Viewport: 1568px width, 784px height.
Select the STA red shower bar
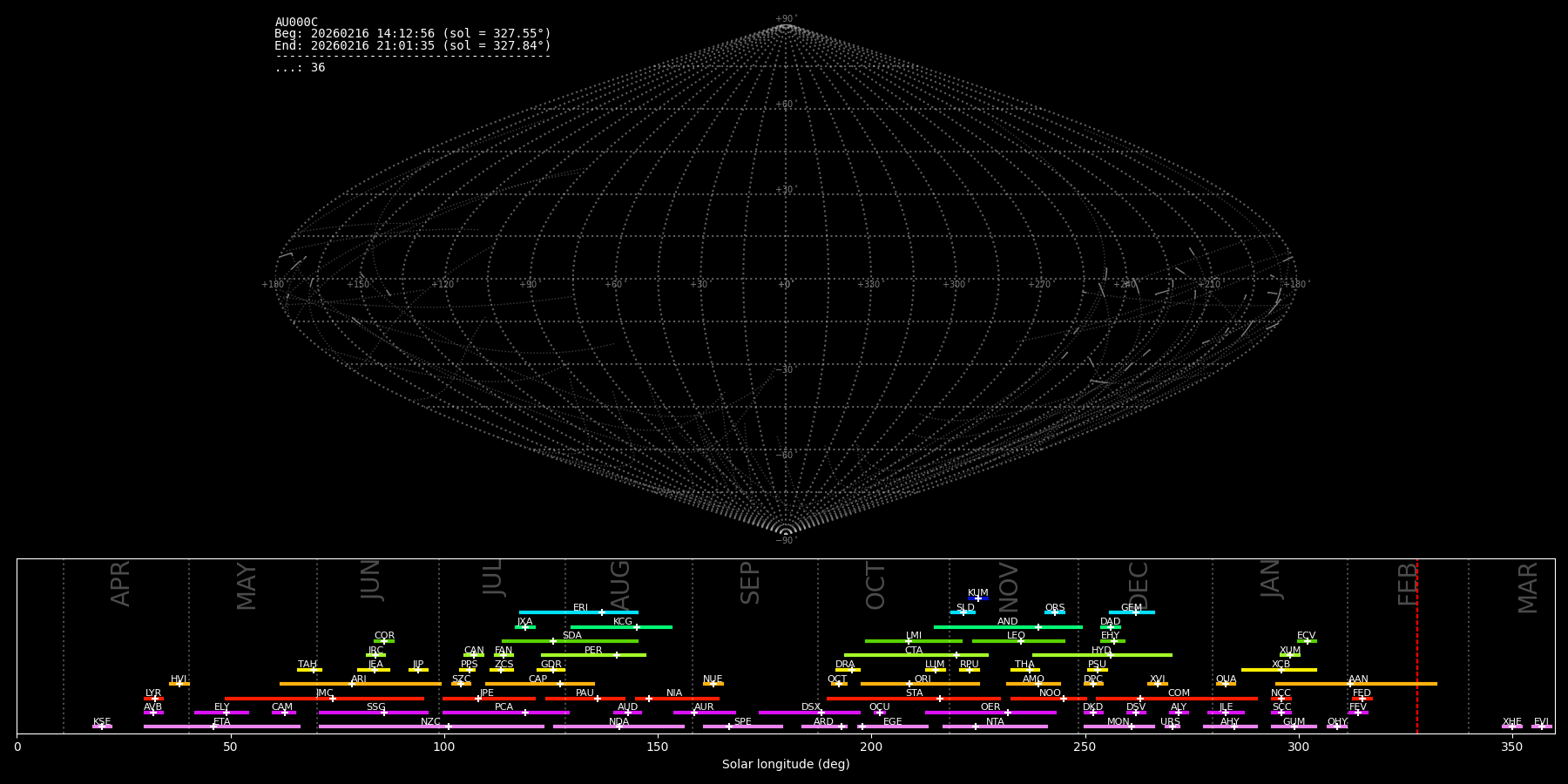pos(914,699)
